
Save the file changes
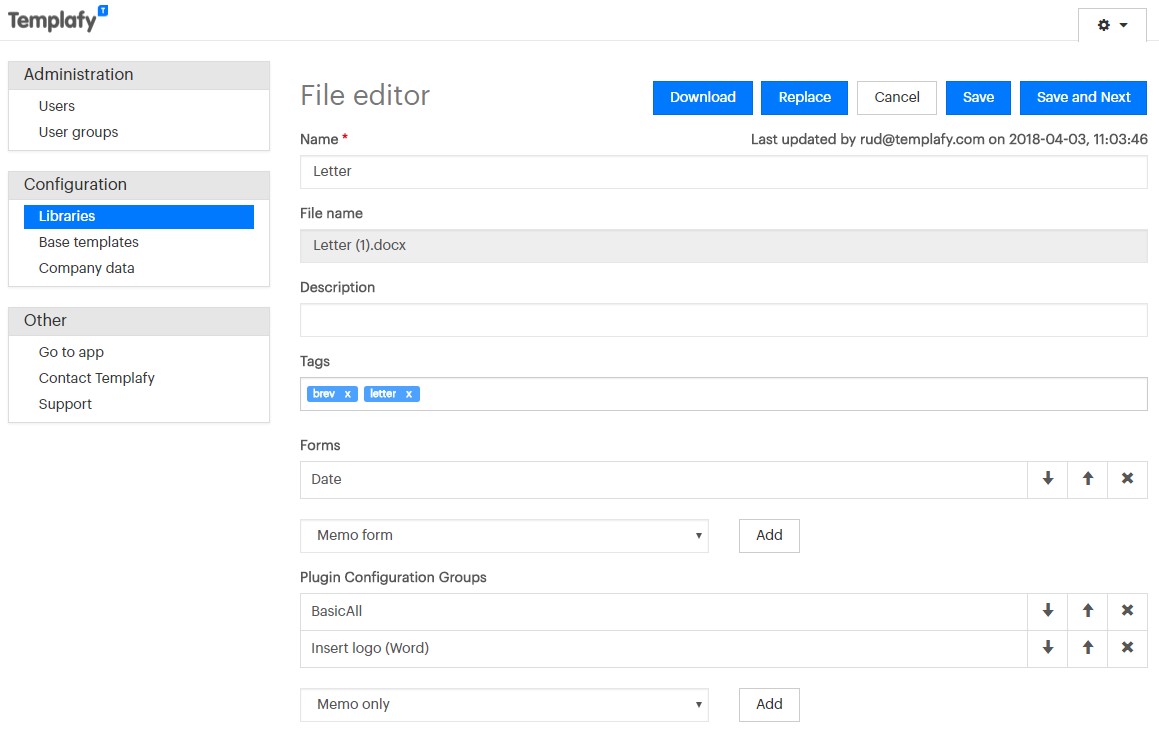(978, 98)
